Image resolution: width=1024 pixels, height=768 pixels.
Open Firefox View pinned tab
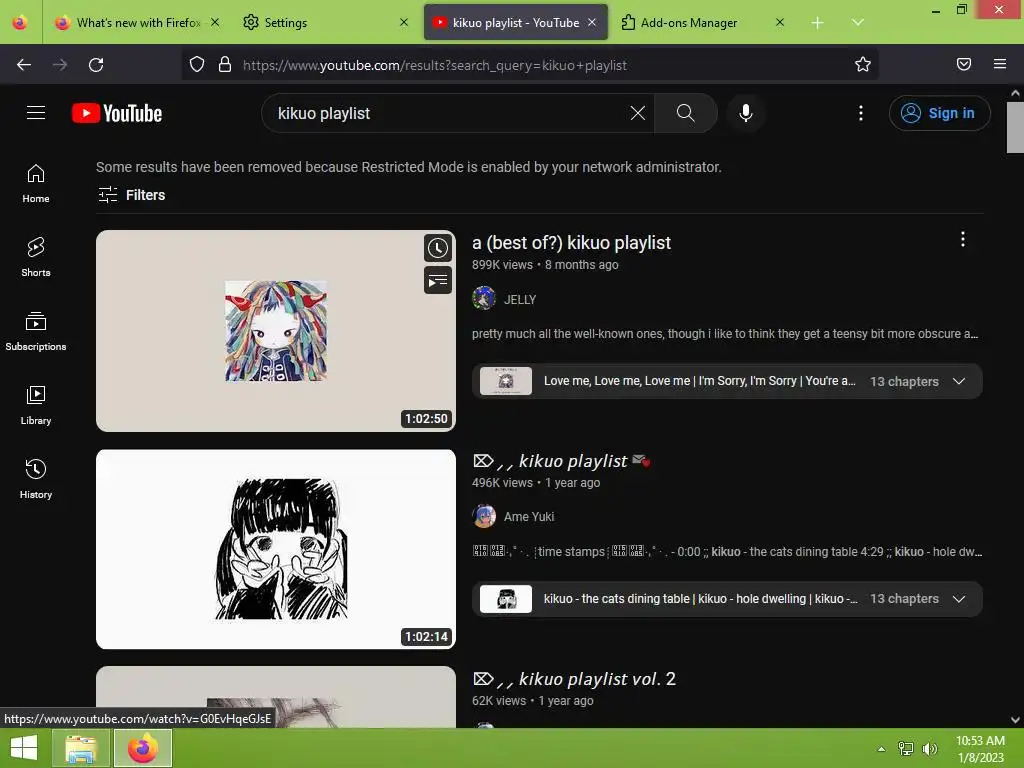tap(20, 23)
